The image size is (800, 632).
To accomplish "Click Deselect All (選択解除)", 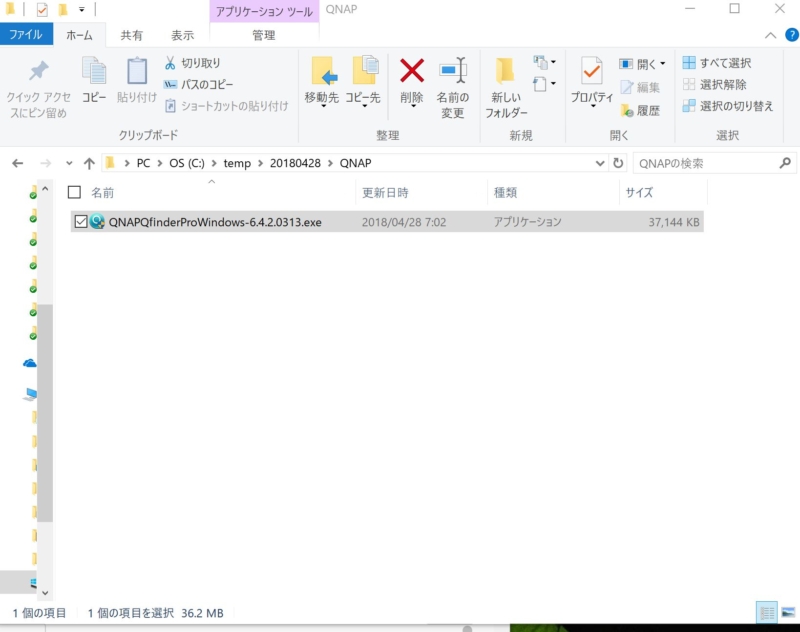I will click(x=715, y=85).
